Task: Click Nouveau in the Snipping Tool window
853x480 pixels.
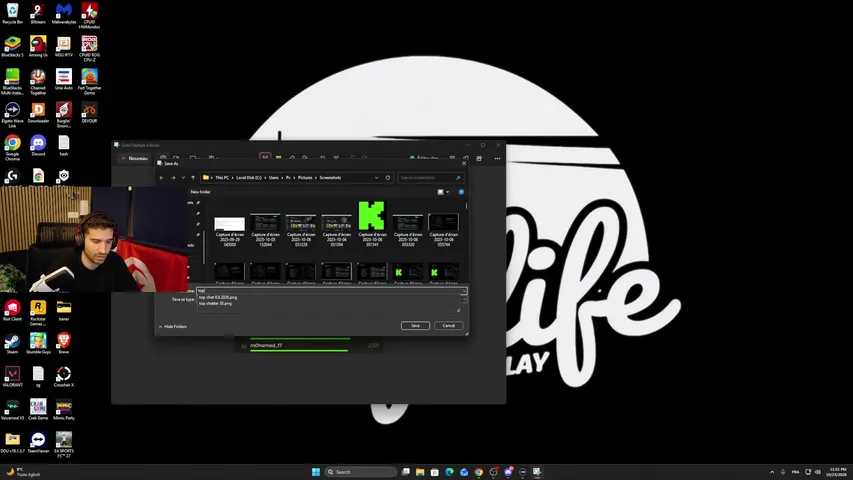Action: [134, 158]
